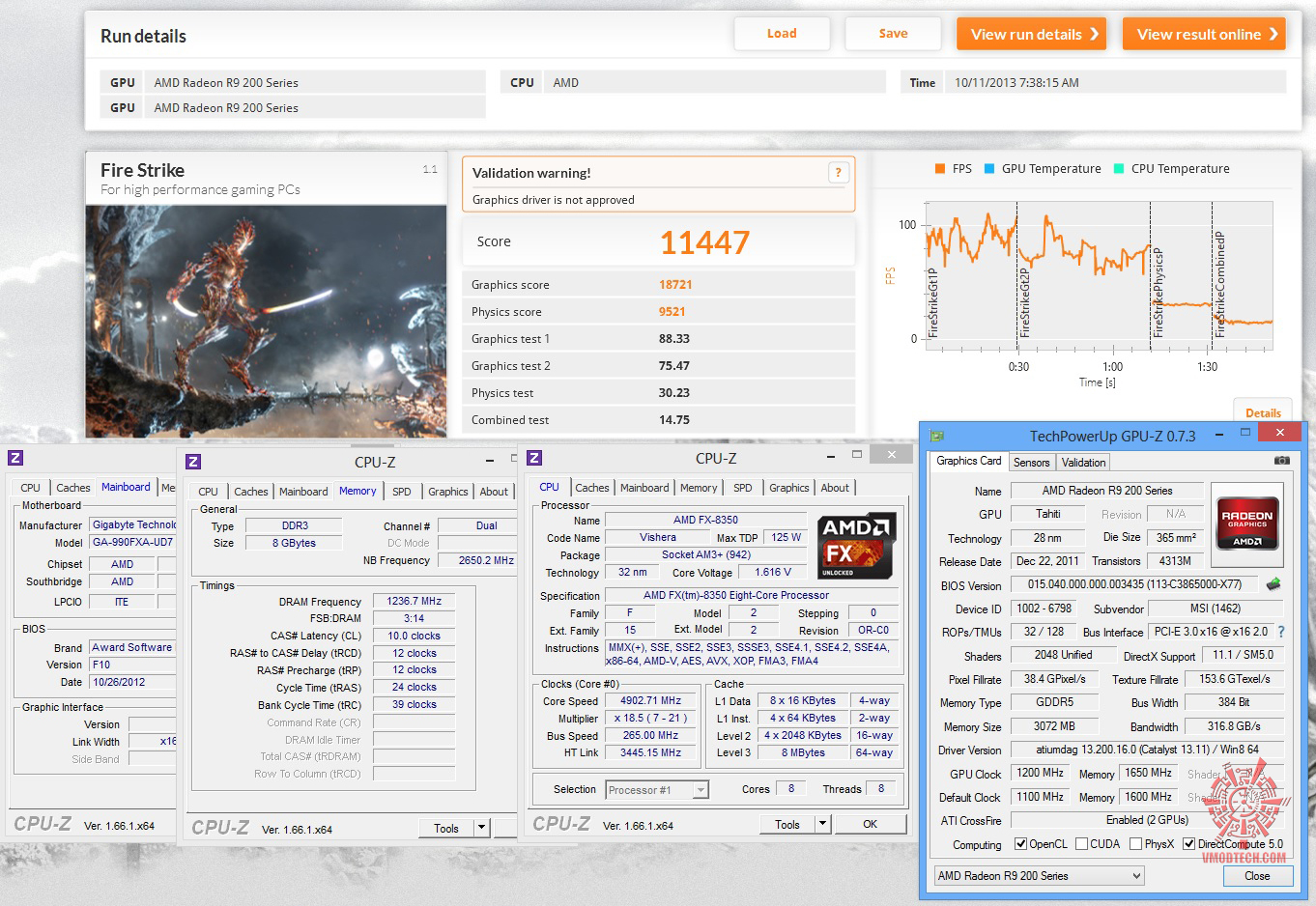The height and width of the screenshot is (906, 1316).
Task: Open the Processor #1 selection dropdown
Action: (x=657, y=790)
